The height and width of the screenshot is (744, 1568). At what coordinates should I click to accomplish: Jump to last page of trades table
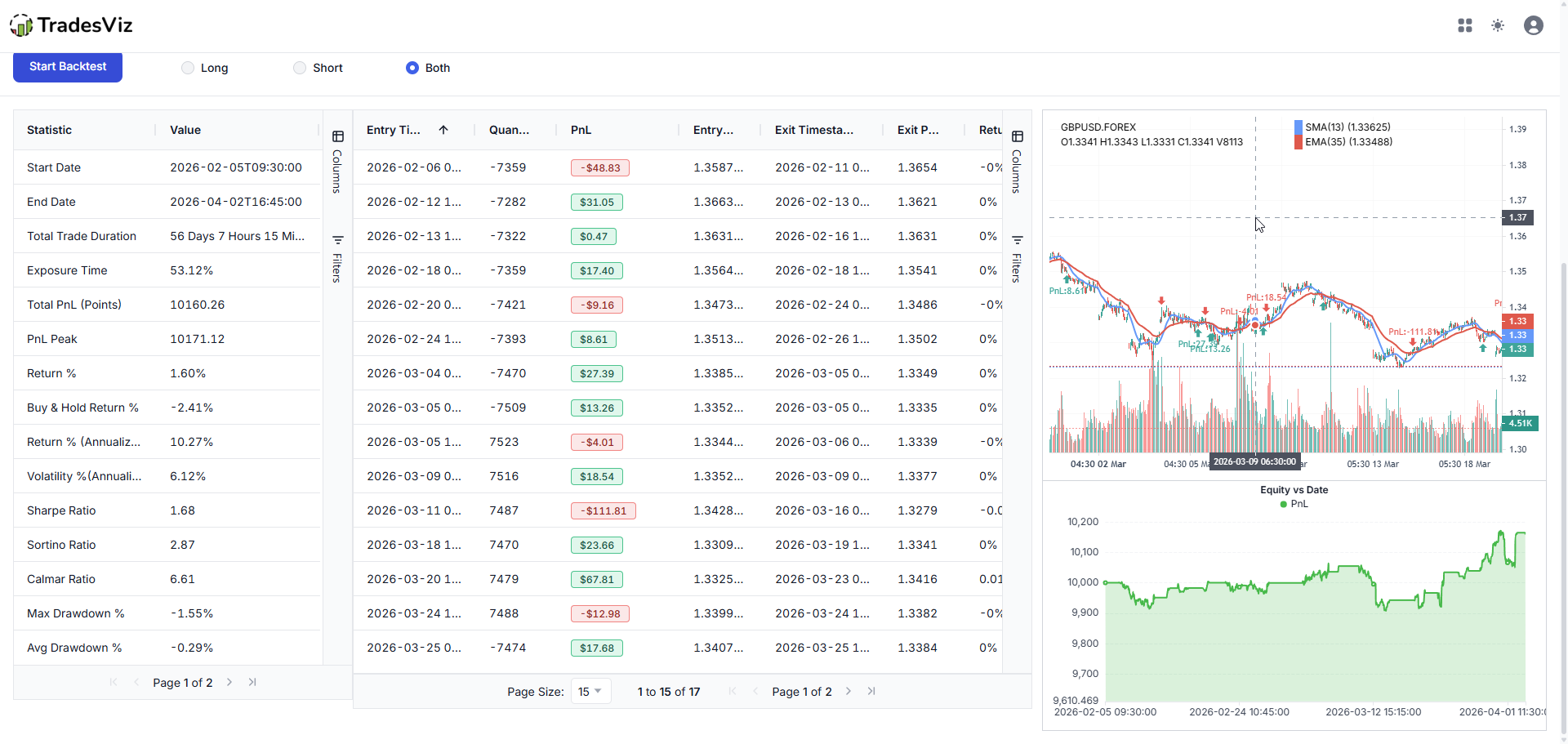click(871, 691)
